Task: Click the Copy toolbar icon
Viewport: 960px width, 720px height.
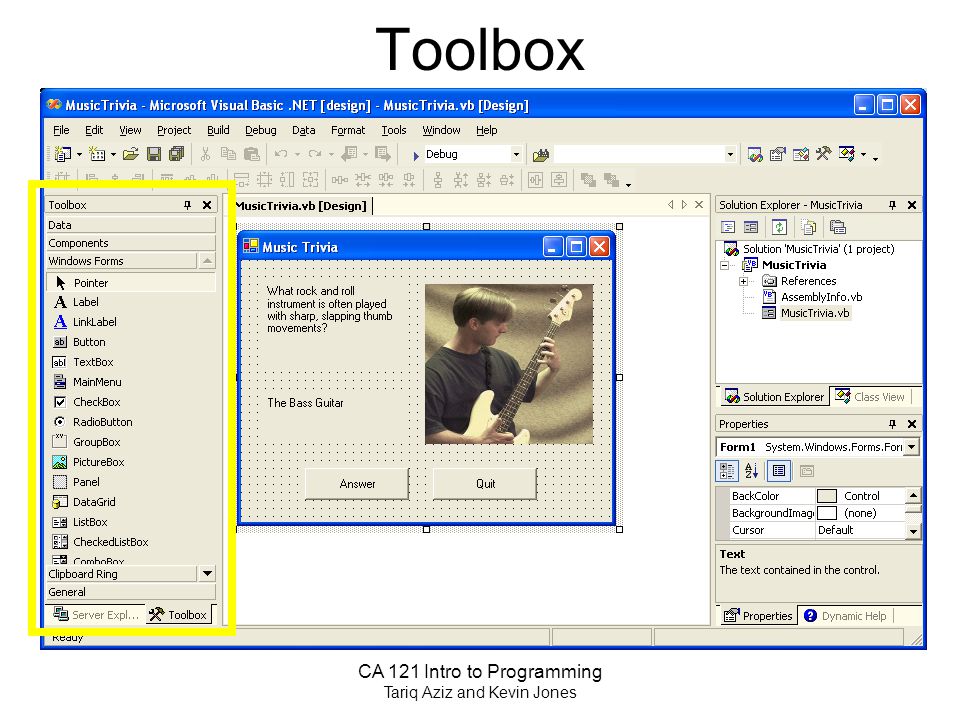Action: tap(228, 154)
